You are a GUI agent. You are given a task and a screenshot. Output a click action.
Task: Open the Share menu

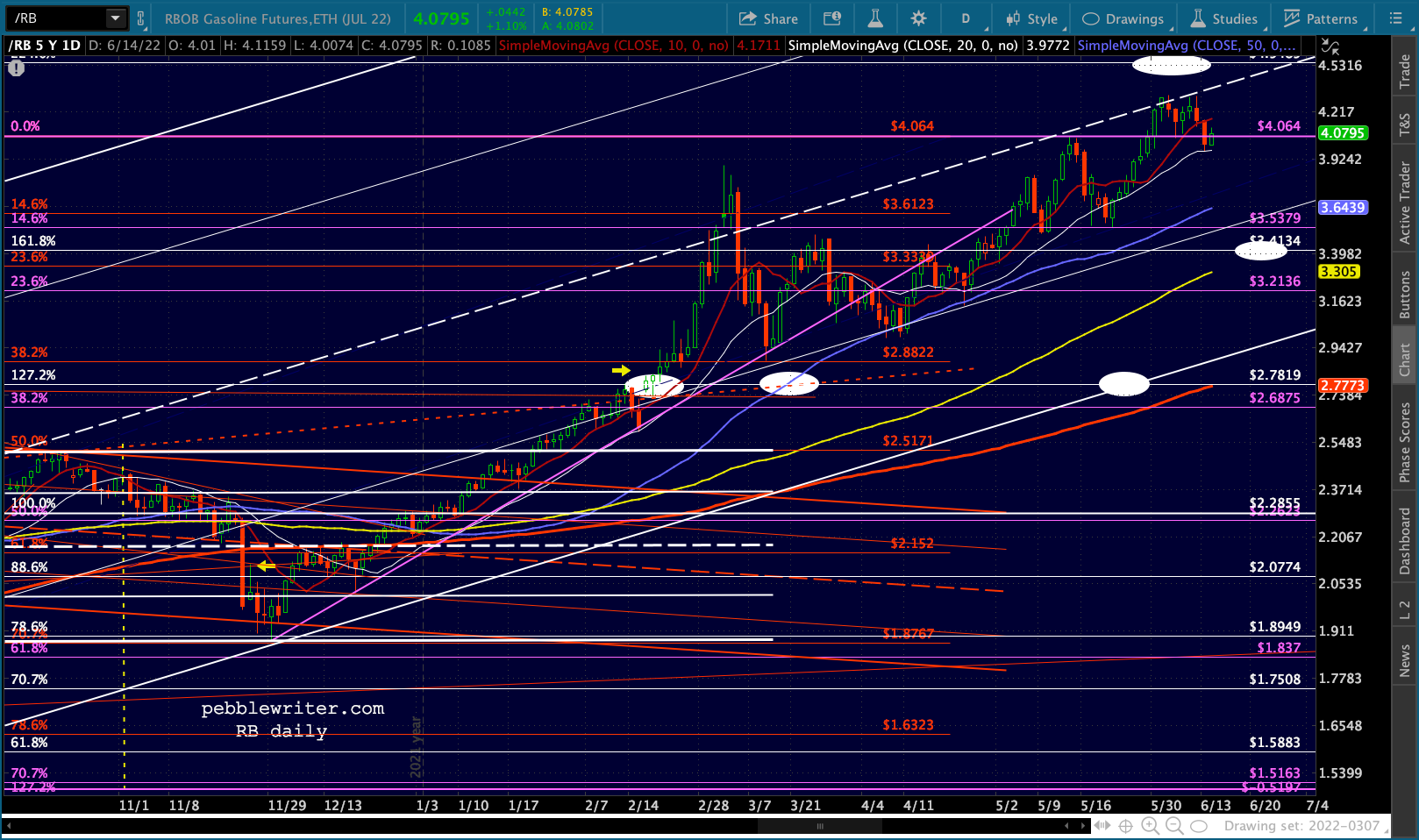(768, 18)
